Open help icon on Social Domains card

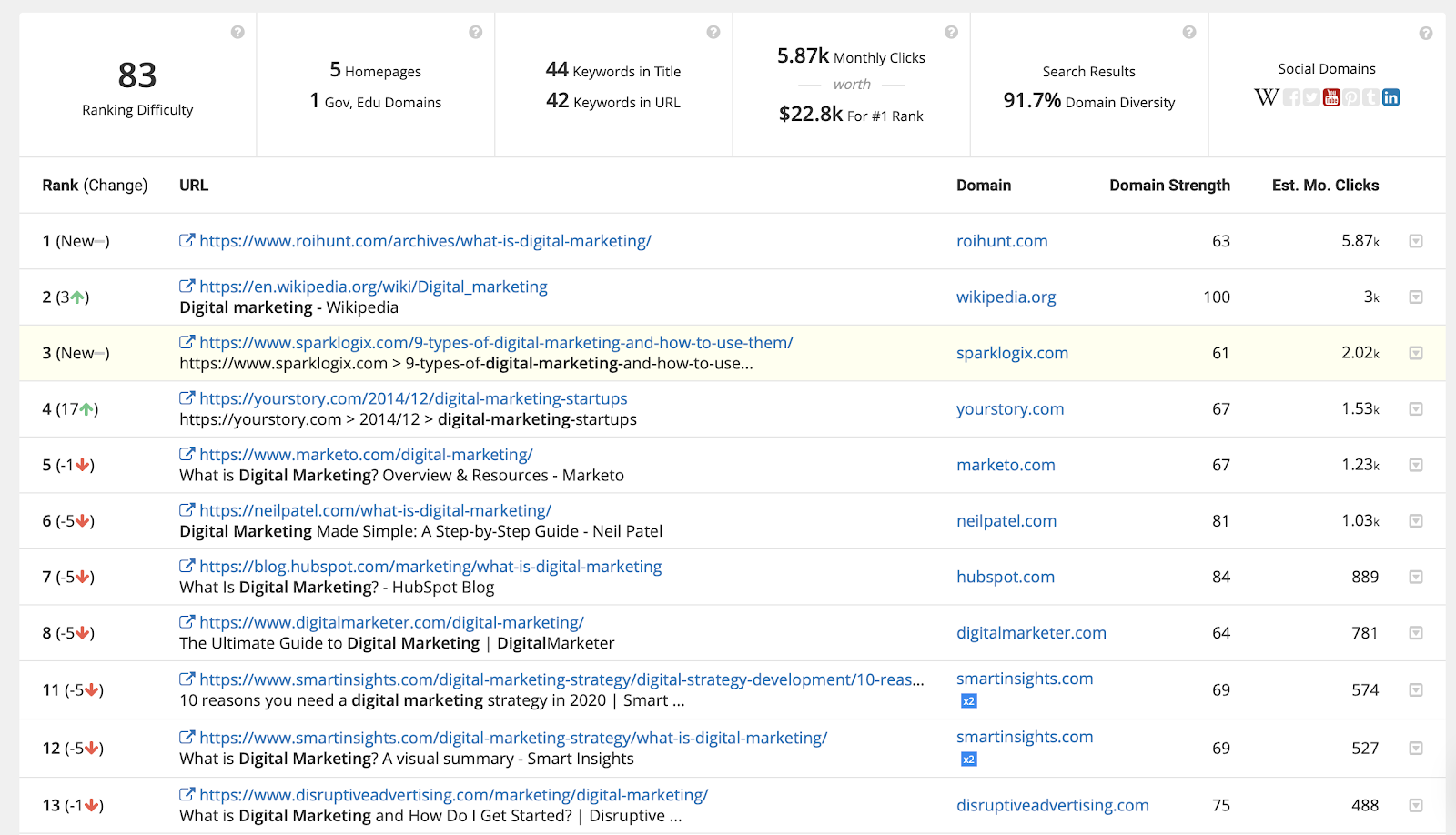coord(1426,33)
